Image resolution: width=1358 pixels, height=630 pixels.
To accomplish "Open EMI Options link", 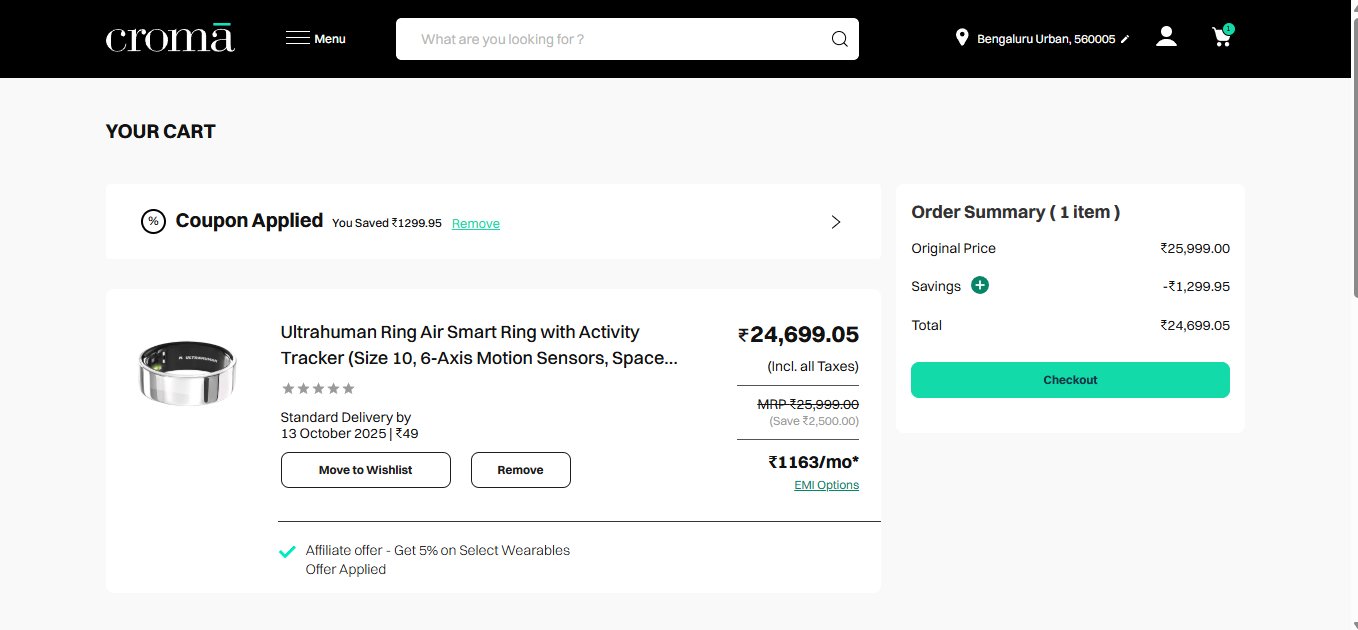I will pos(826,485).
